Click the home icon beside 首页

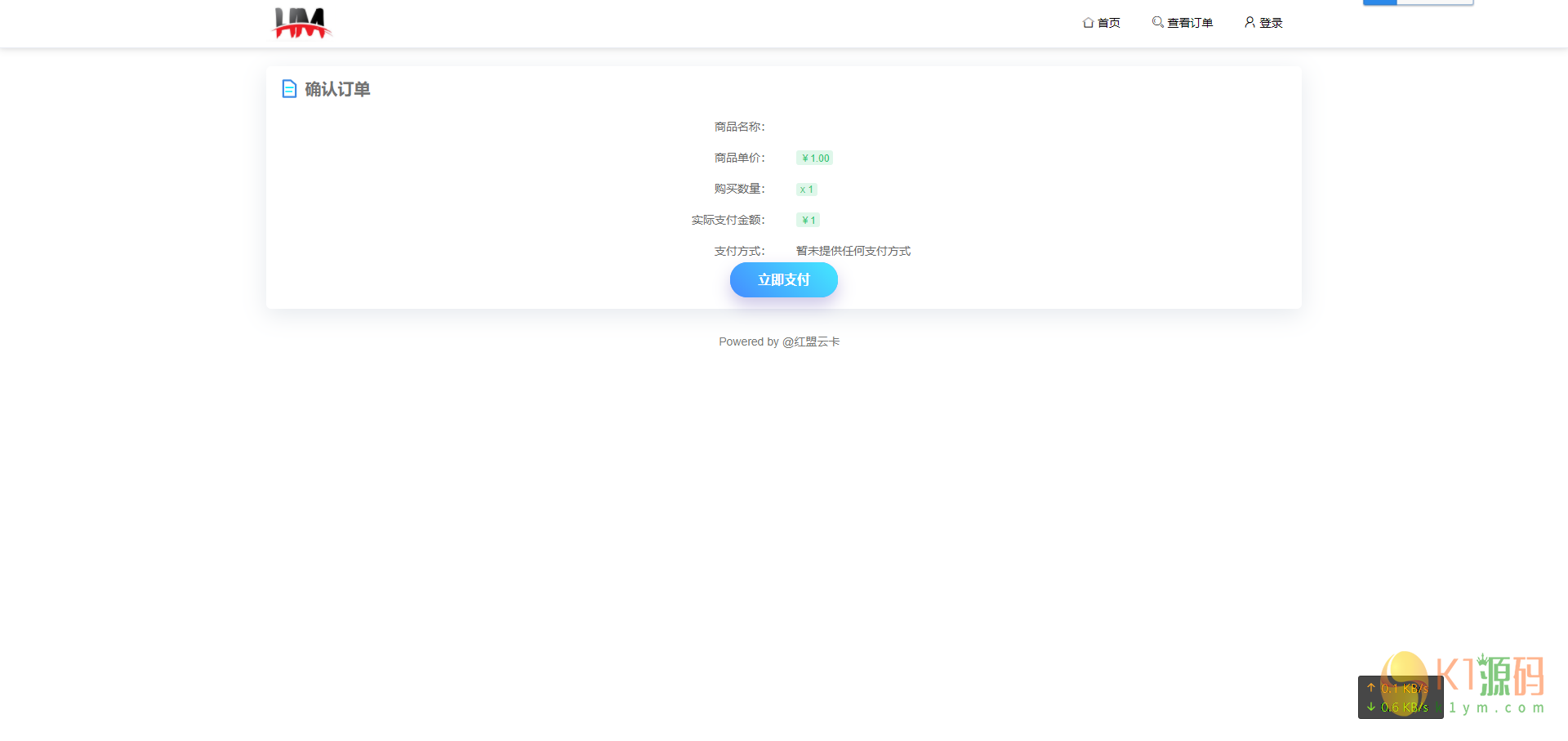[x=1088, y=23]
